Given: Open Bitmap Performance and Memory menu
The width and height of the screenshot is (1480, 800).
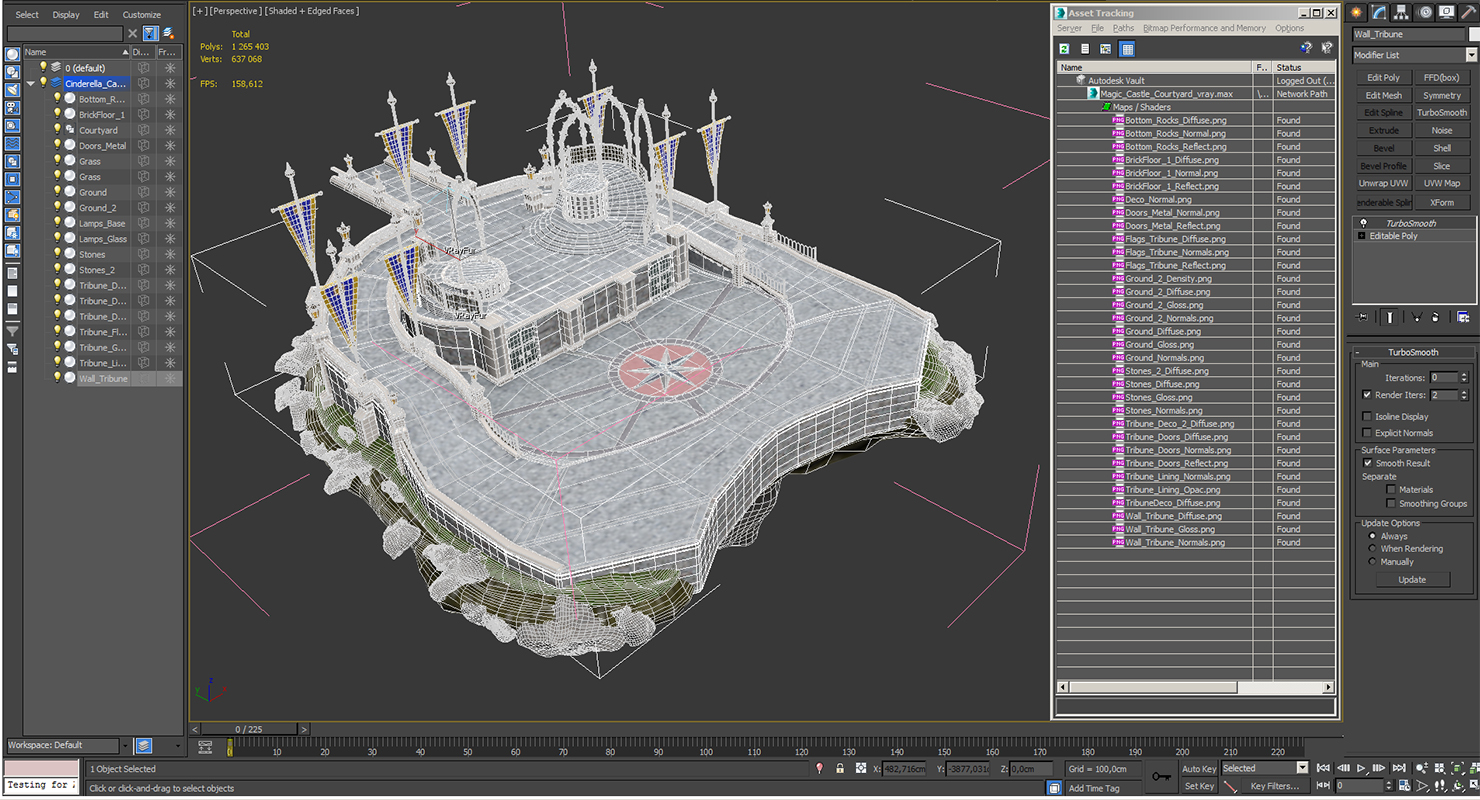Looking at the screenshot, I should [1204, 28].
